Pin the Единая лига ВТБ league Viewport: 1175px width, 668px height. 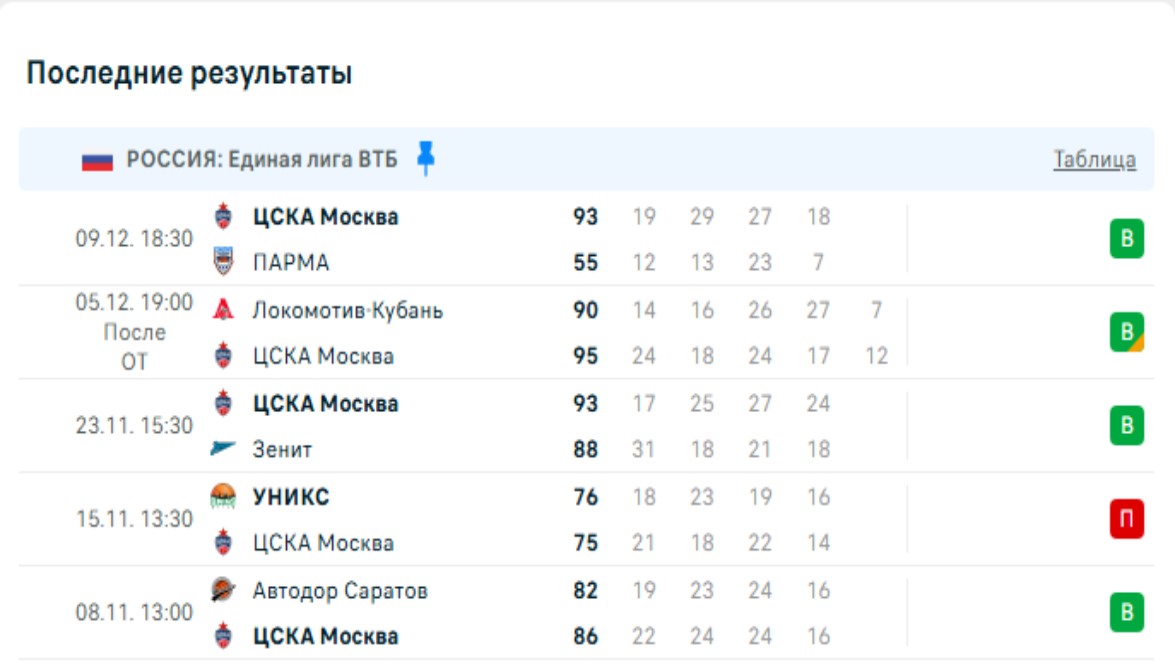[x=426, y=159]
